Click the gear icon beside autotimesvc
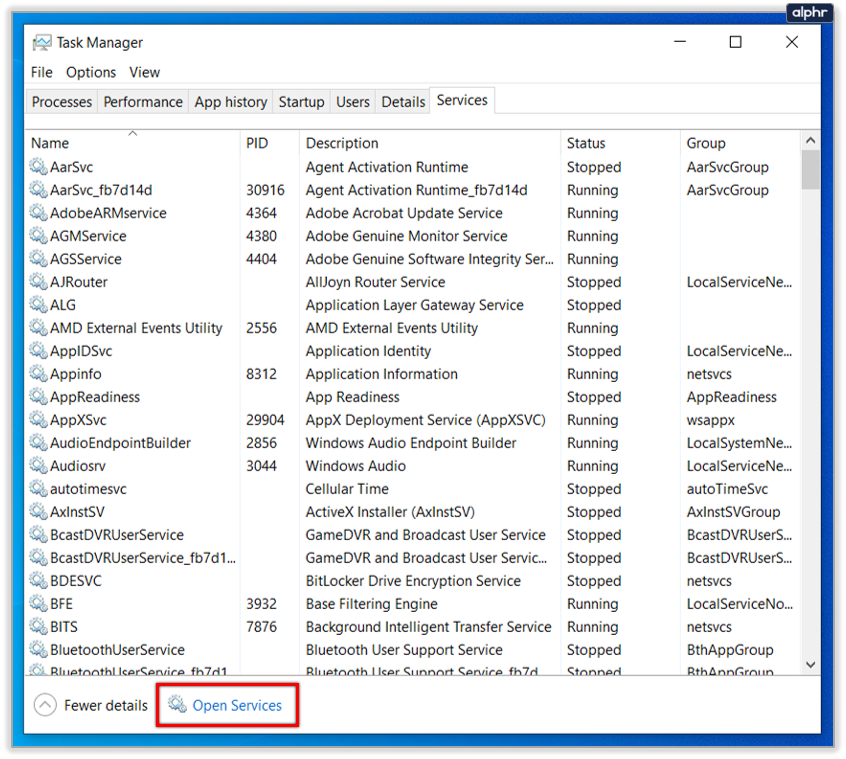The height and width of the screenshot is (759, 846). pos(38,489)
